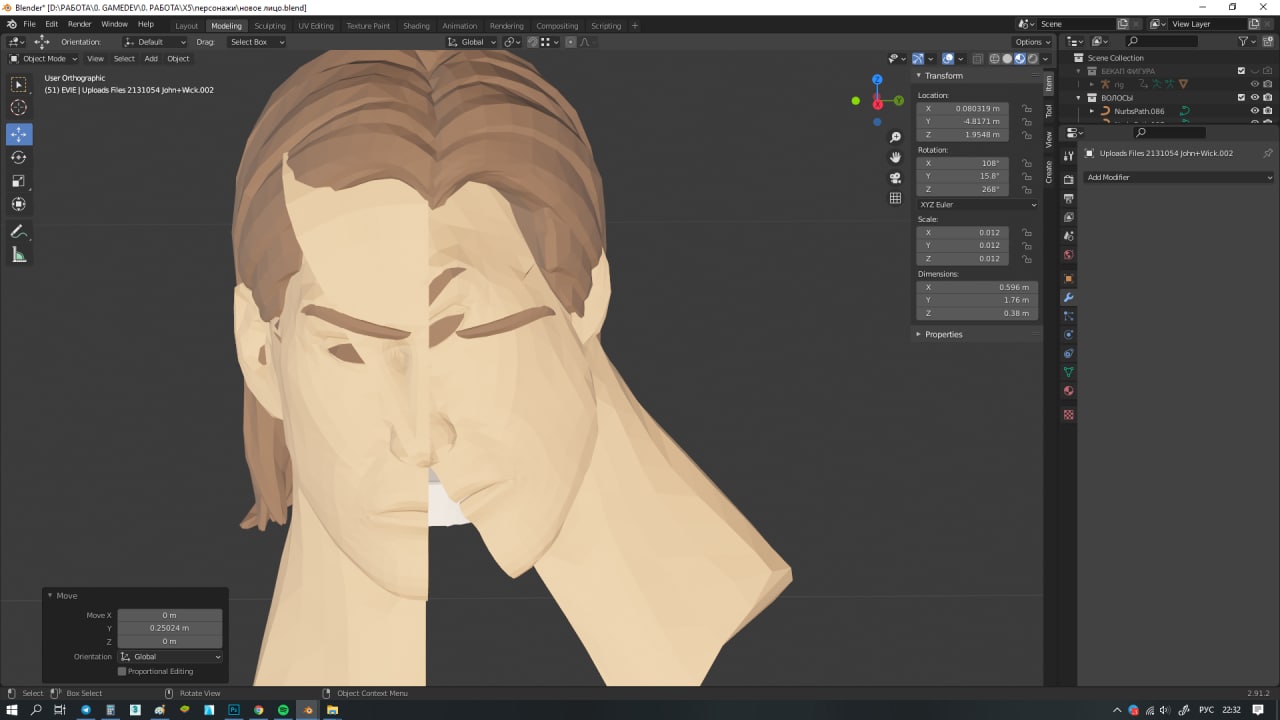Switch to the Sculpting workspace tab
This screenshot has width=1280, height=720.
[270, 25]
